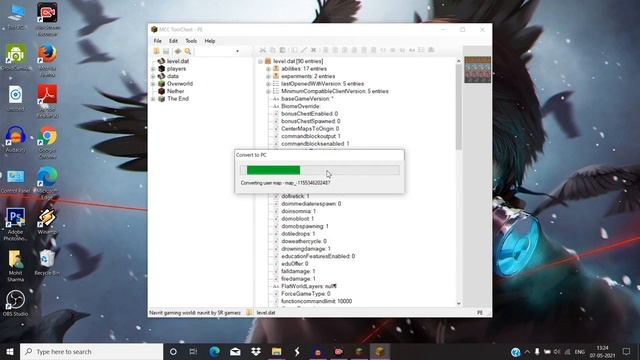The image size is (640, 360).
Task: Select the CenterMapsToOrigin: 0 entry
Action: (310, 129)
